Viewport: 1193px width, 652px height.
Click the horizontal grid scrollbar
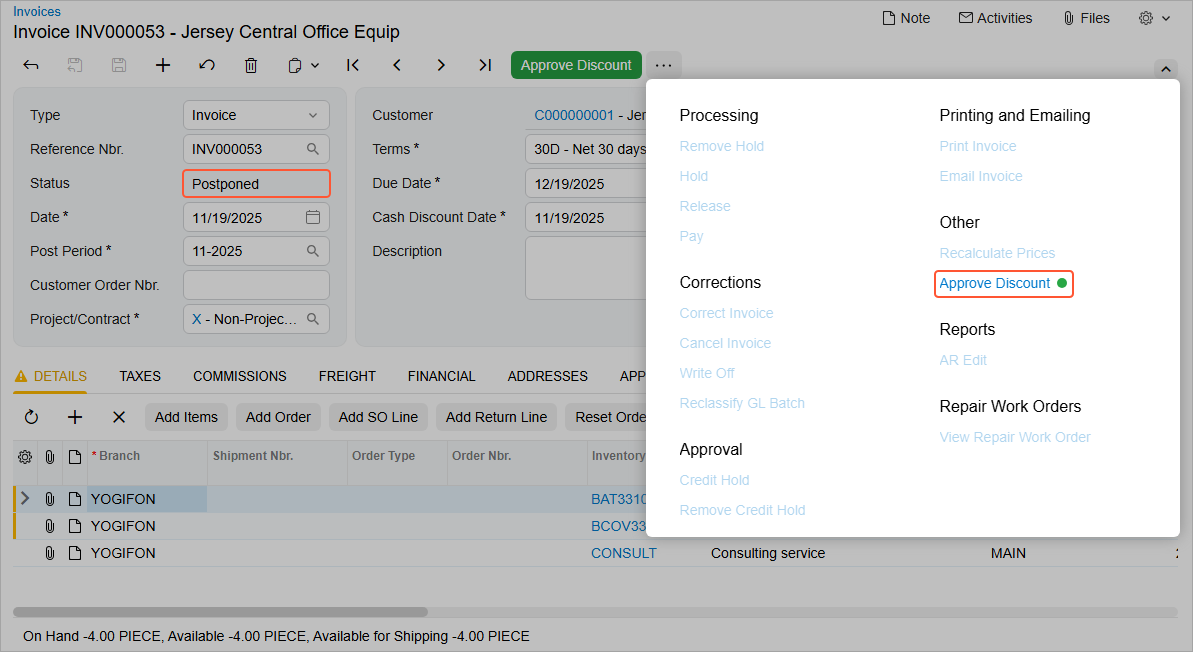coord(221,612)
